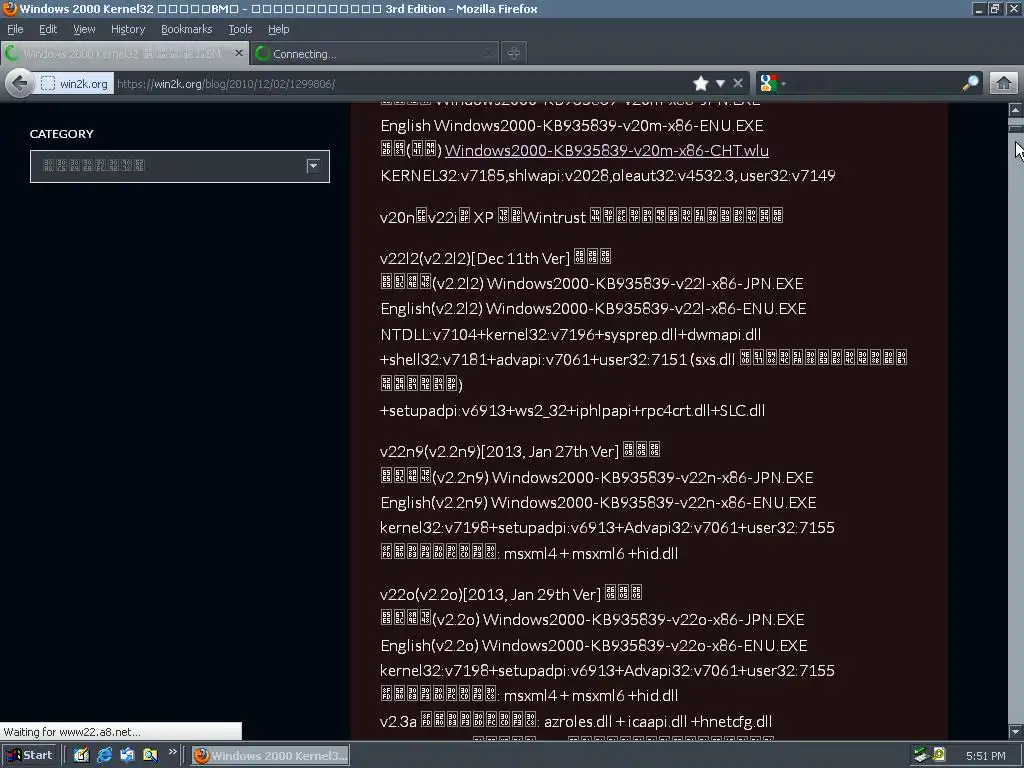Image resolution: width=1024 pixels, height=768 pixels.
Task: Click the Windows2000-KB935839-v22l-x86-JPN.EXE line
Action: click(x=592, y=283)
